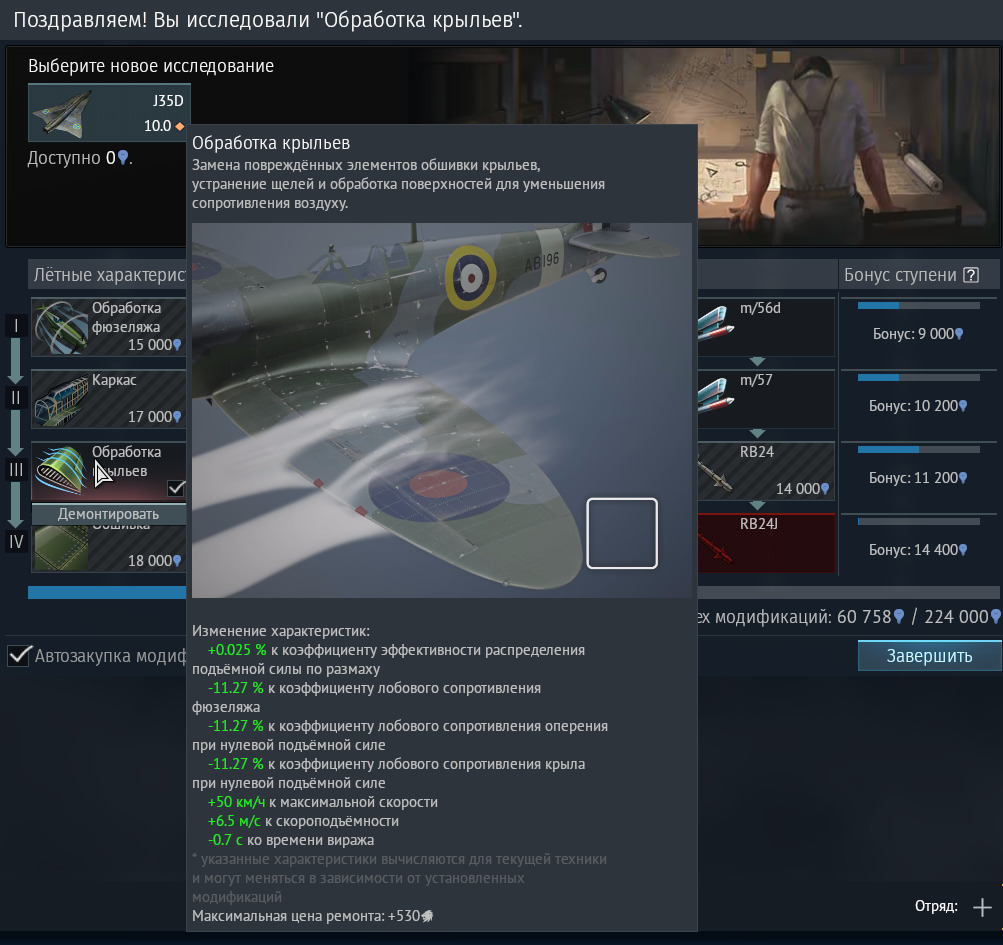Click the tier III row marker
The image size is (1003, 945).
16,470
